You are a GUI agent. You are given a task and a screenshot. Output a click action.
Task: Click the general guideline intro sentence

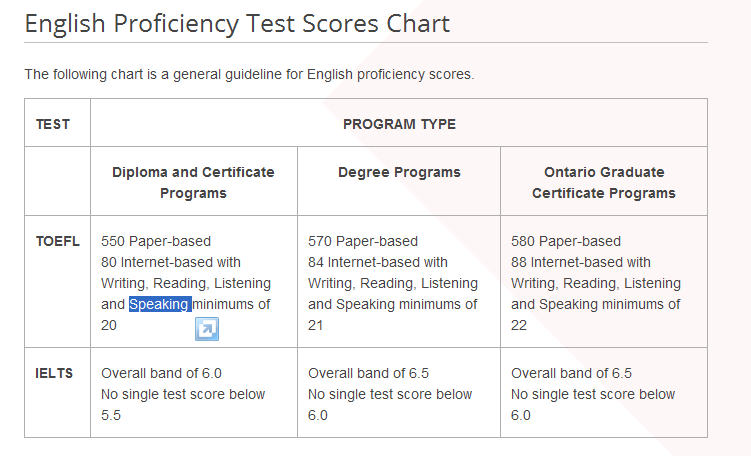tap(249, 74)
